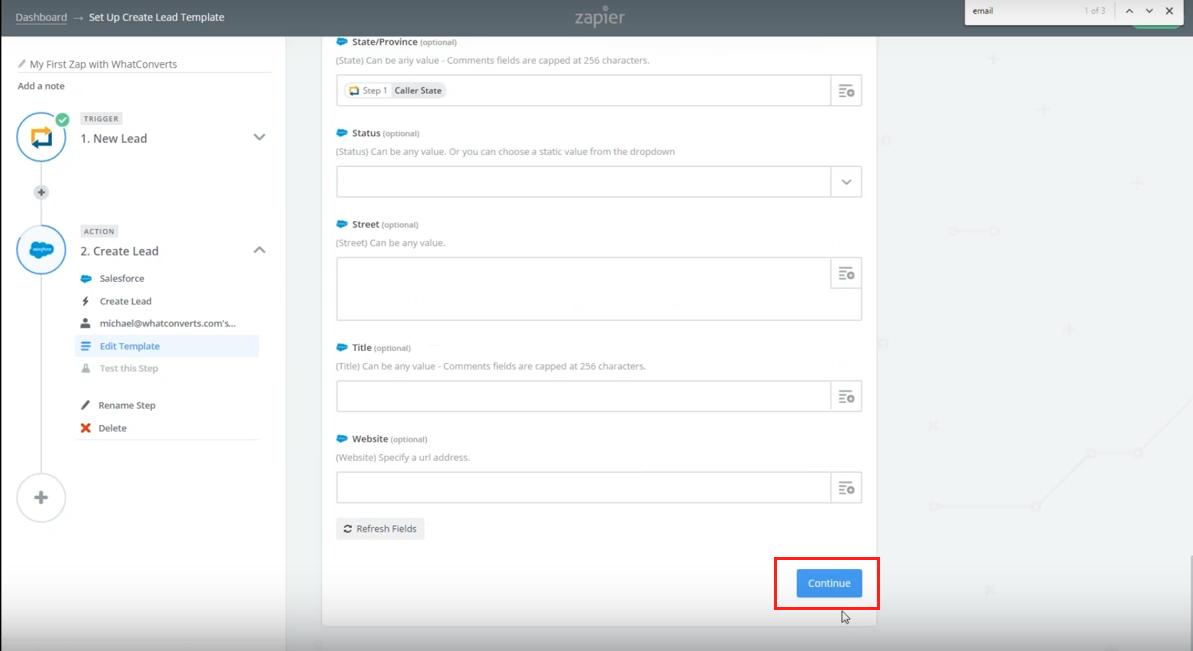Select the Caller State pill in State/Province
Screen dimensions: 1193x651
tap(395, 91)
